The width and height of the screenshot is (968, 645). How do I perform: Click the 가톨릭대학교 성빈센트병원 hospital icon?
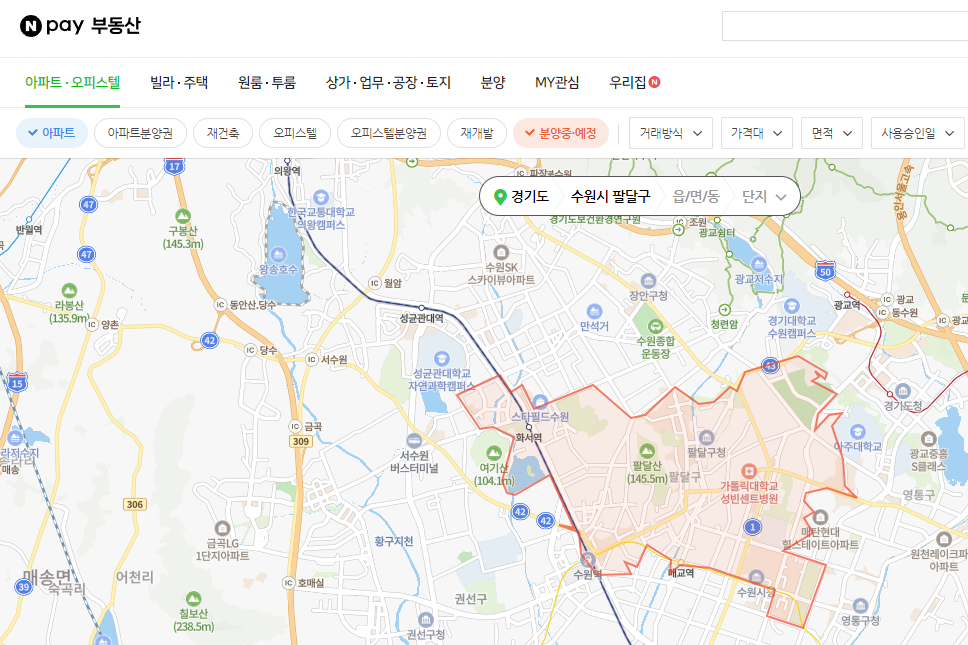click(x=749, y=472)
